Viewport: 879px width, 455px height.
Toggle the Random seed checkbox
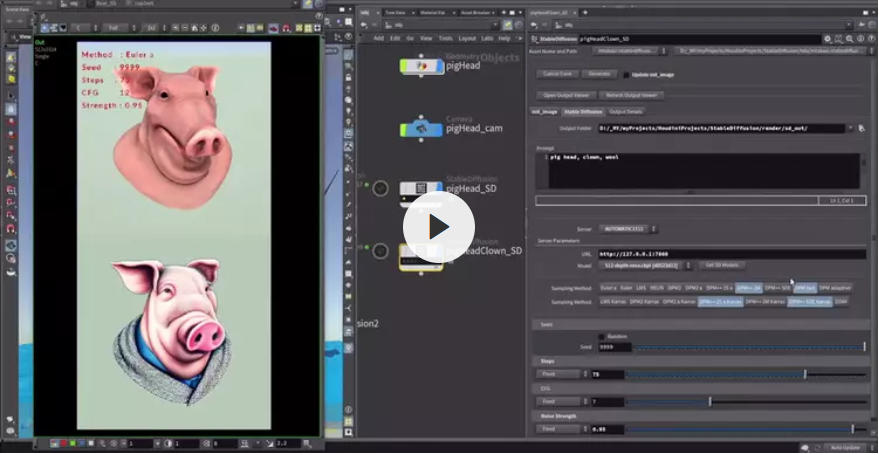601,336
